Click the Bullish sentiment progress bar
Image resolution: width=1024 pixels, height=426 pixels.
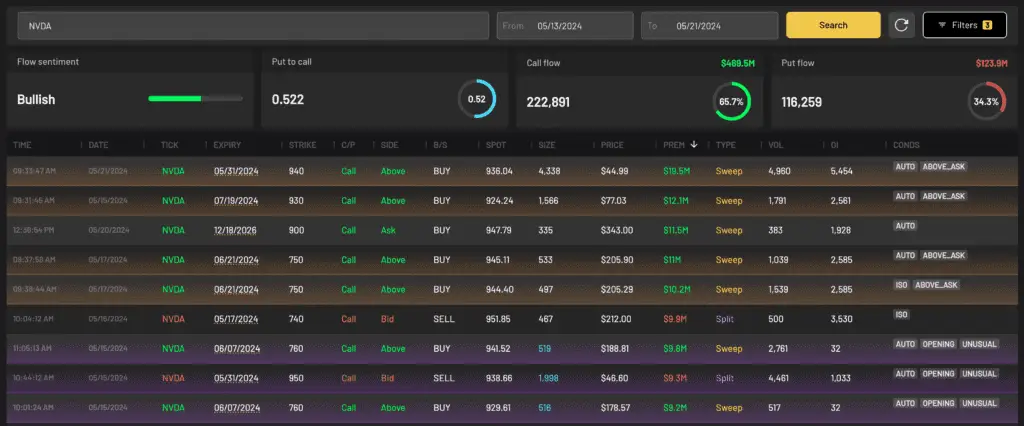click(x=195, y=99)
